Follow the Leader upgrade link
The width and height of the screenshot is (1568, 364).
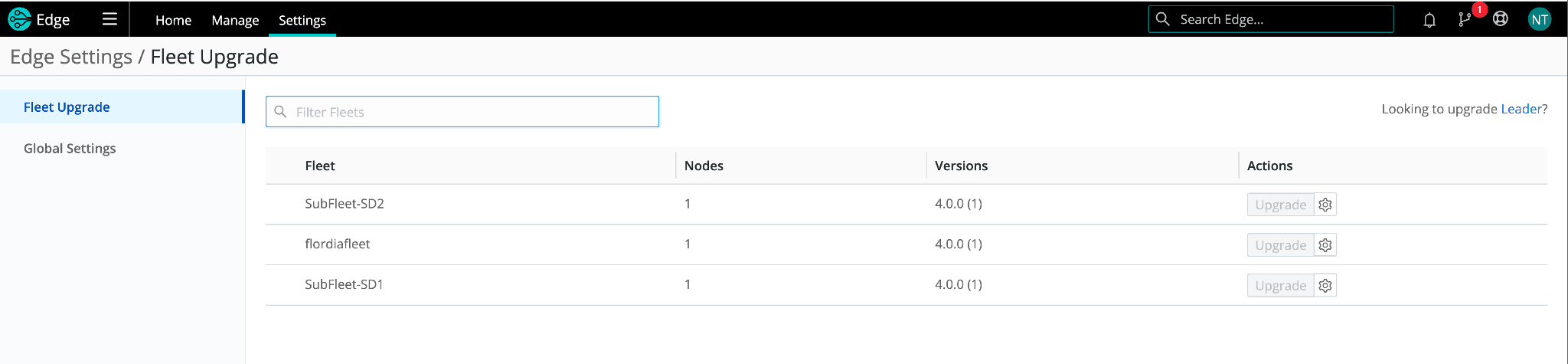(1521, 109)
